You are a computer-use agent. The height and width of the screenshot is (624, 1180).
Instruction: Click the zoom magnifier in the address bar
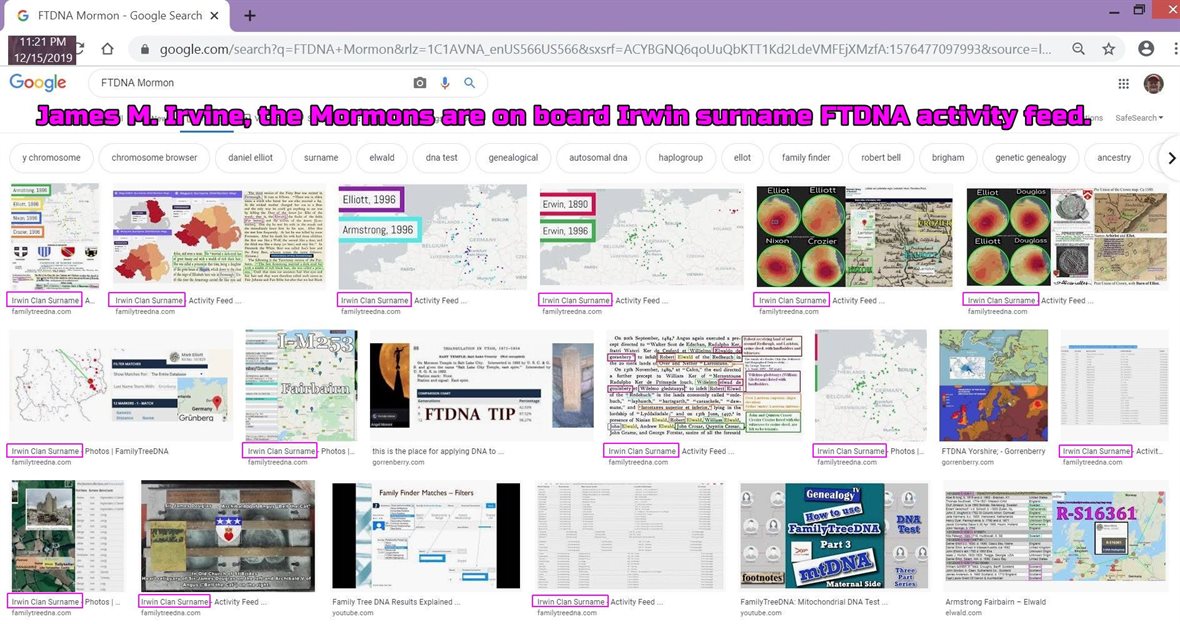1079,49
